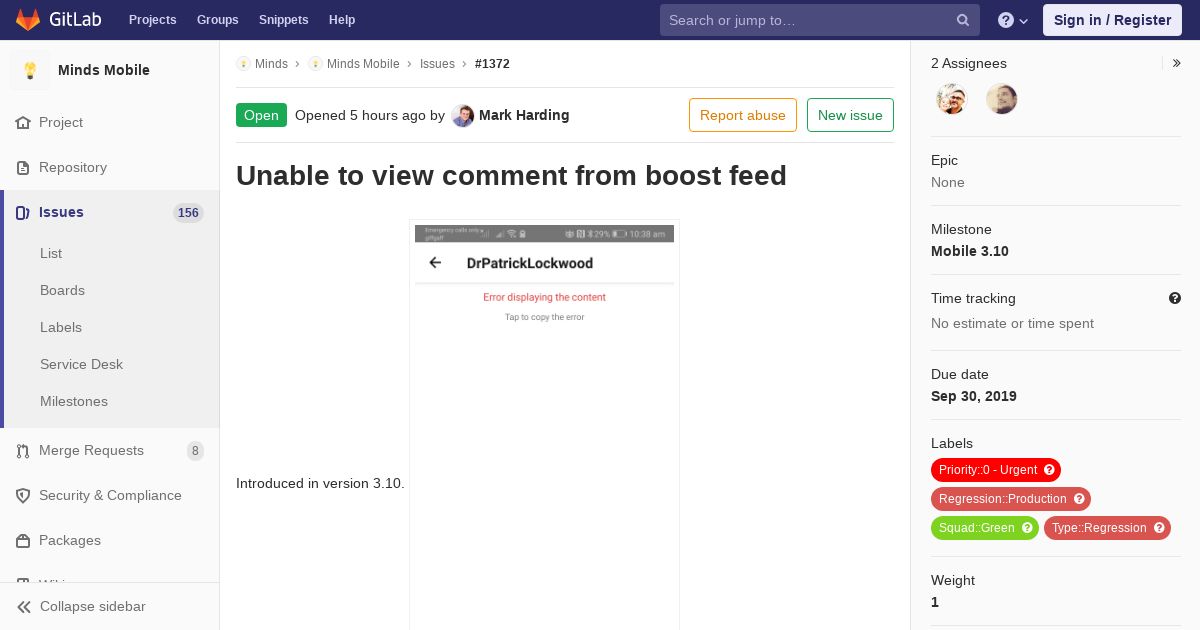Click help icon on Priority::0 label

[x=1049, y=470]
